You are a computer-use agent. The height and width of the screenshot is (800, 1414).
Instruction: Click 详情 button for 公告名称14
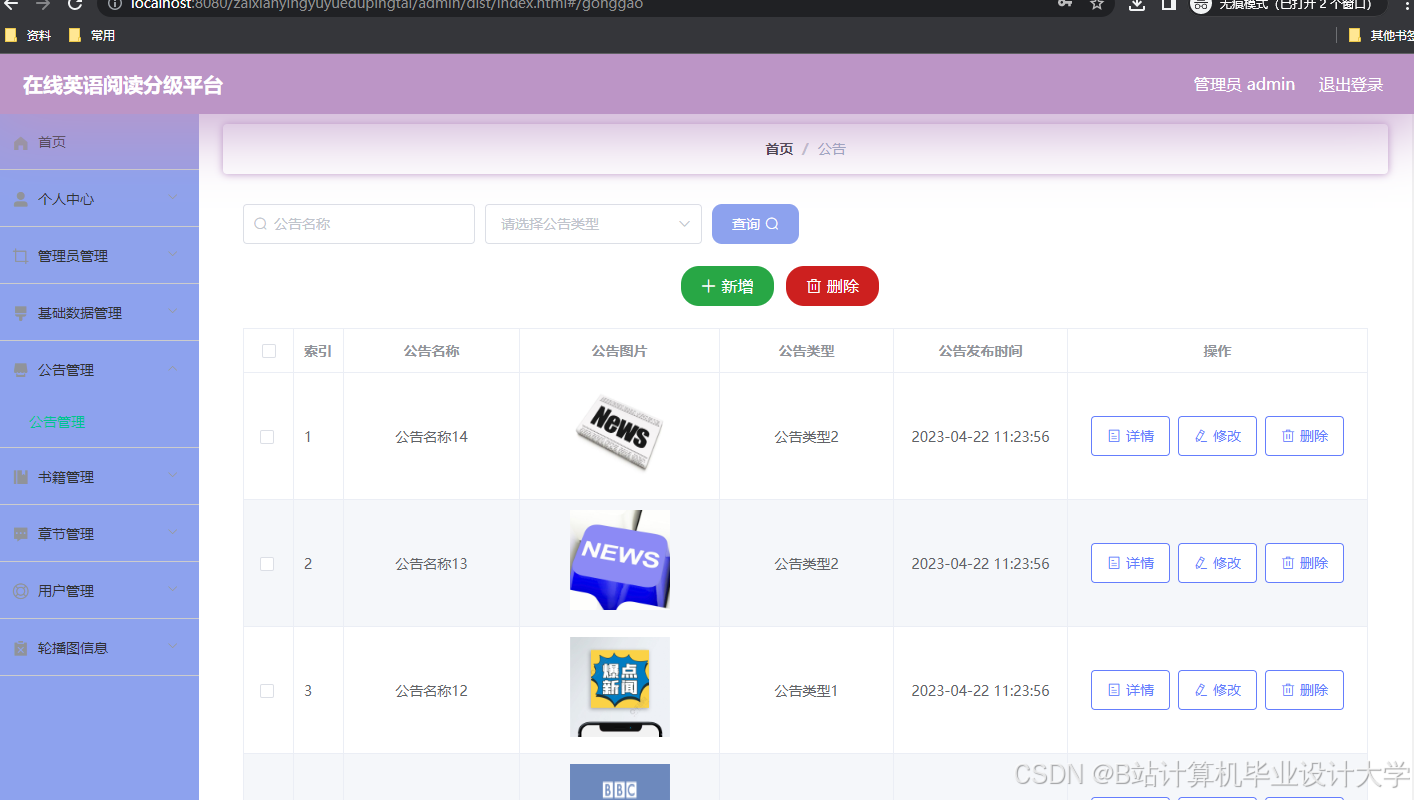click(x=1130, y=436)
